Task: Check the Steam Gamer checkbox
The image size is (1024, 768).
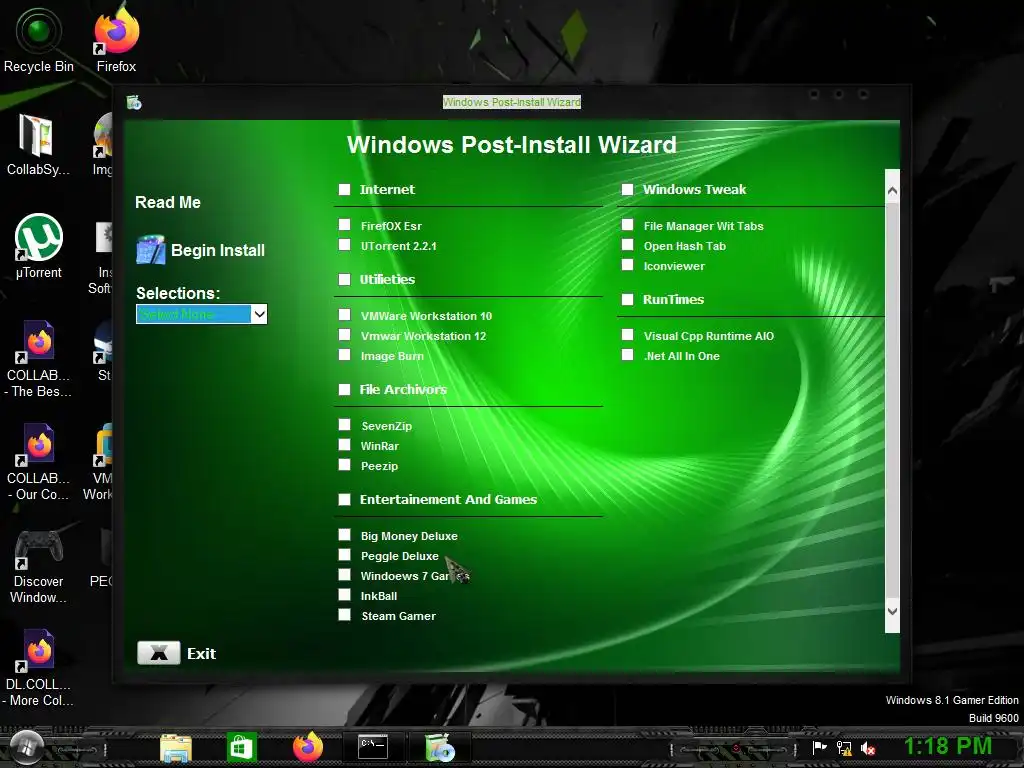Action: pos(344,615)
